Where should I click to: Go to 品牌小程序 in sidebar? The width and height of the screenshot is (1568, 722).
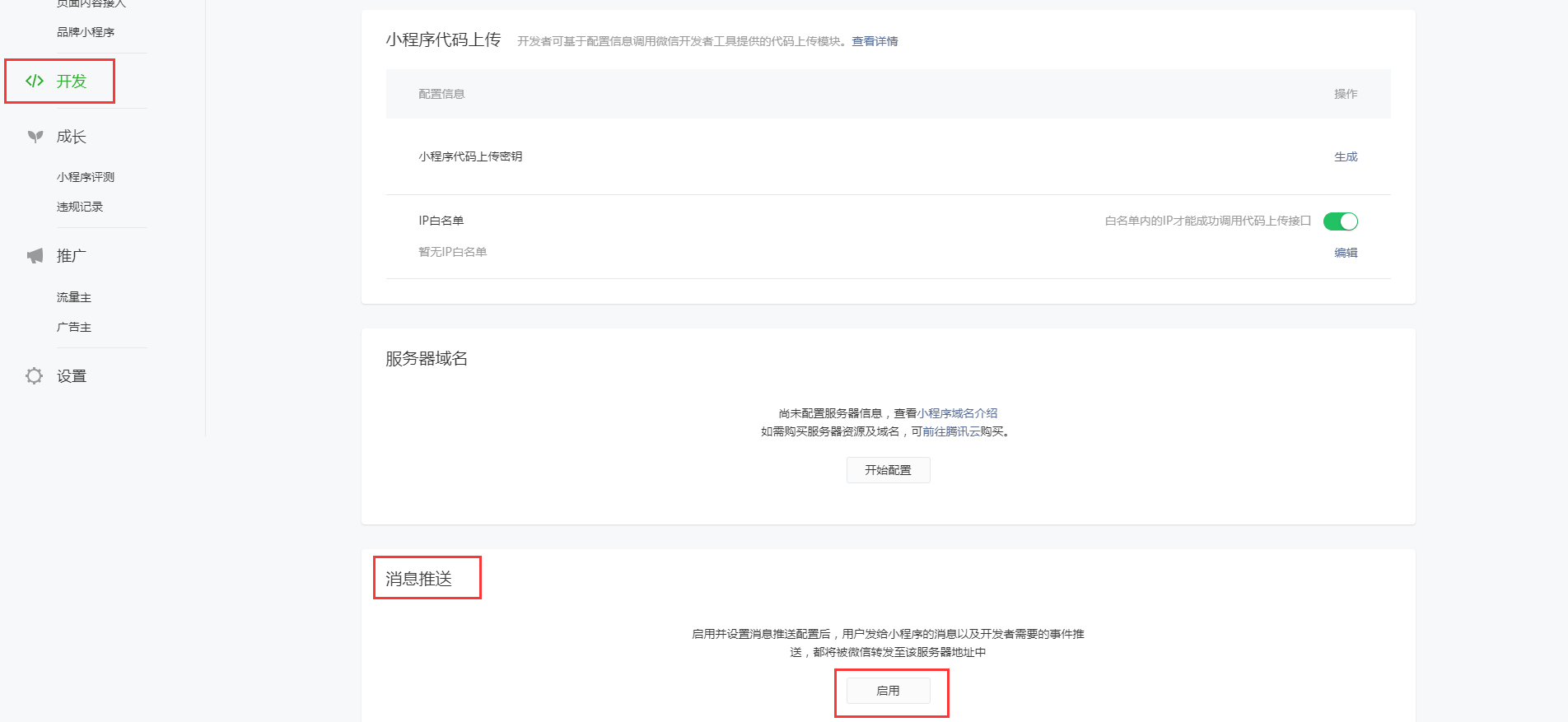[86, 32]
